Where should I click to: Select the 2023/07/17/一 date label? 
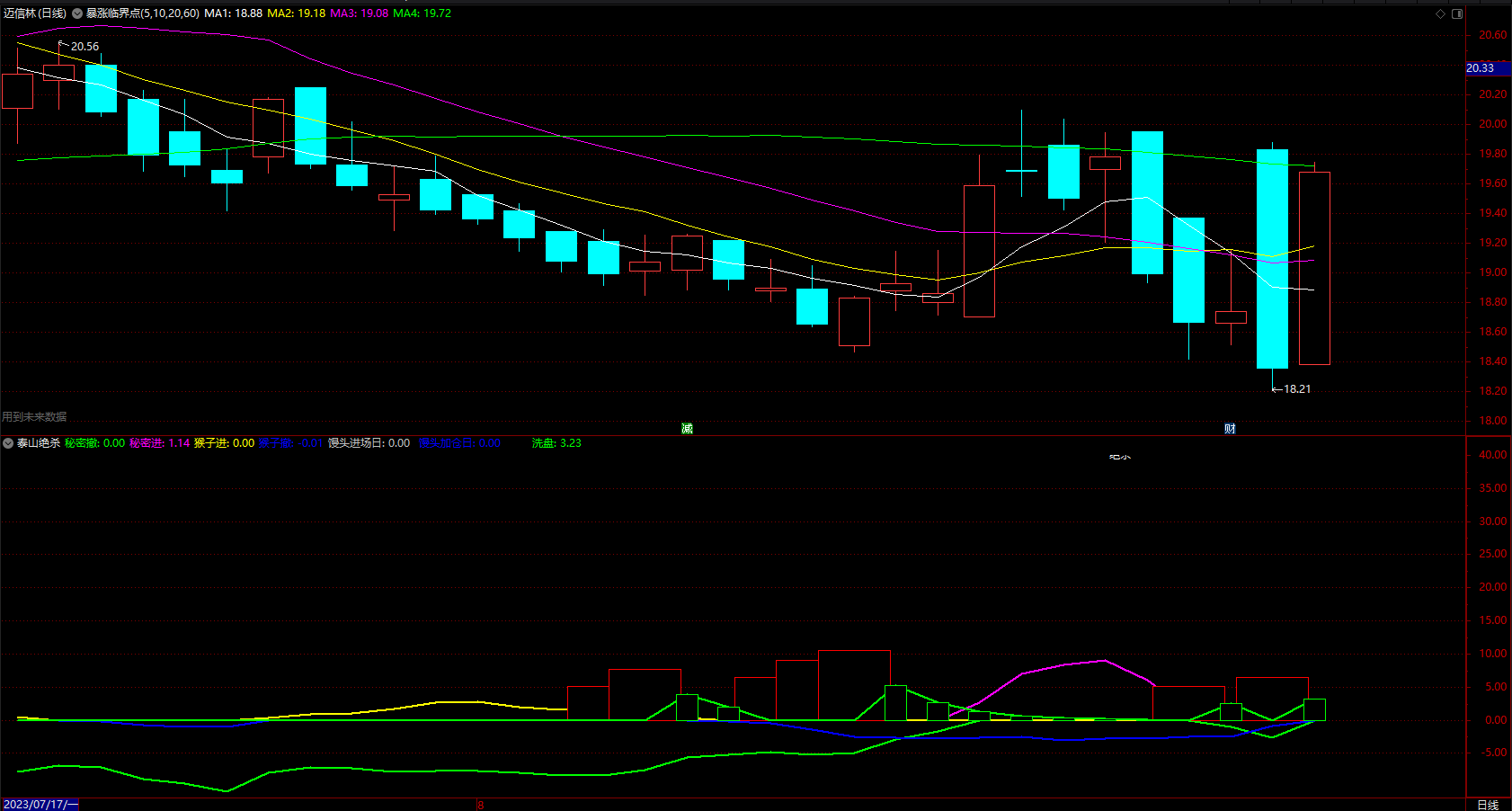pos(41,805)
